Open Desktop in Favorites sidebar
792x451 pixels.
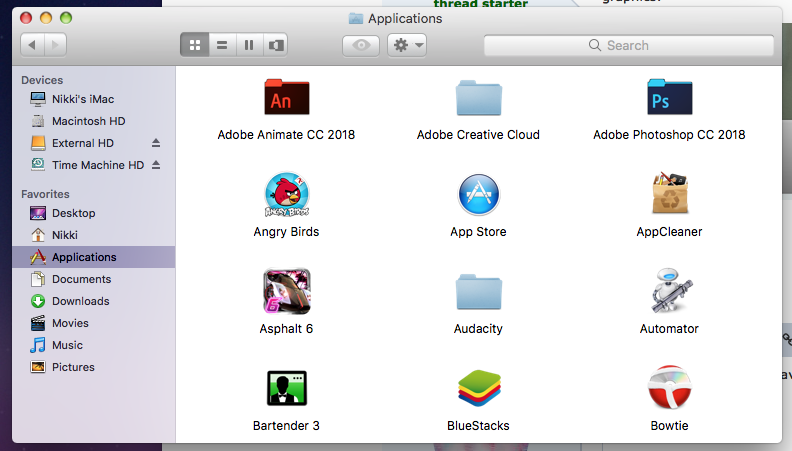coord(93,213)
